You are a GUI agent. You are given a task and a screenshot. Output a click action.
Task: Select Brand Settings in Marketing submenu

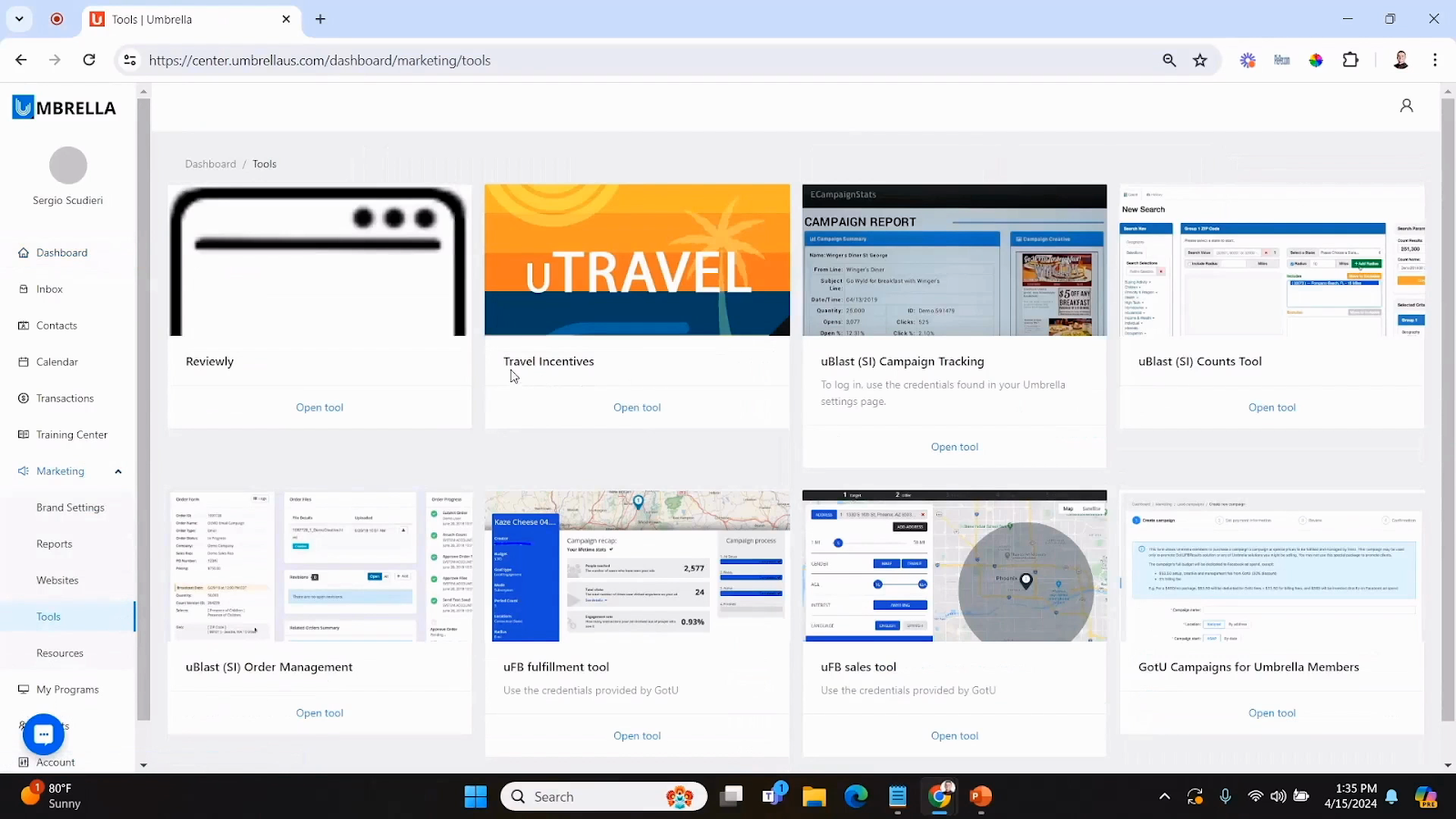[70, 508]
